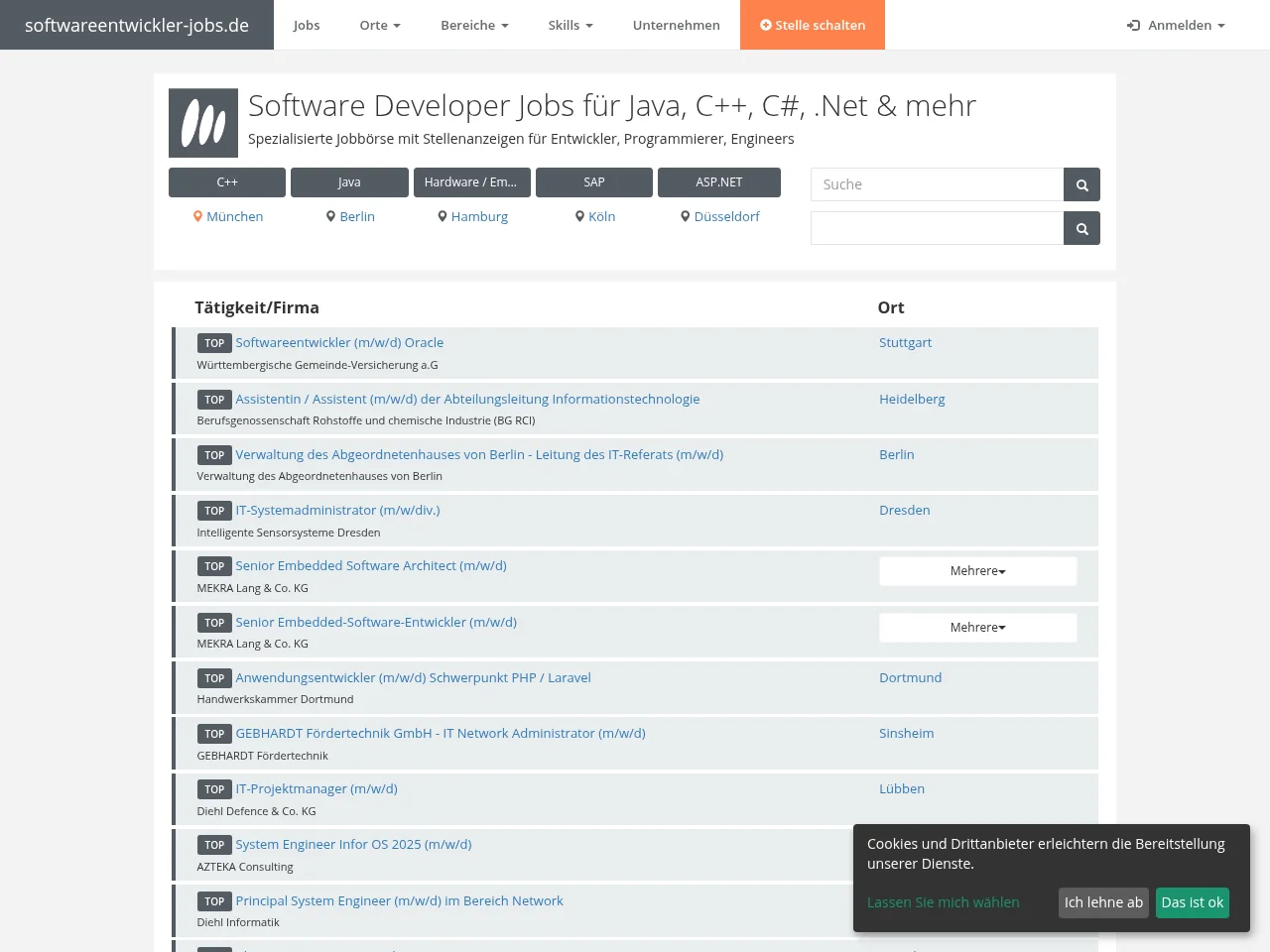Viewport: 1270px width, 952px height.
Task: Expand the Bereiche dropdown menu
Action: click(474, 25)
